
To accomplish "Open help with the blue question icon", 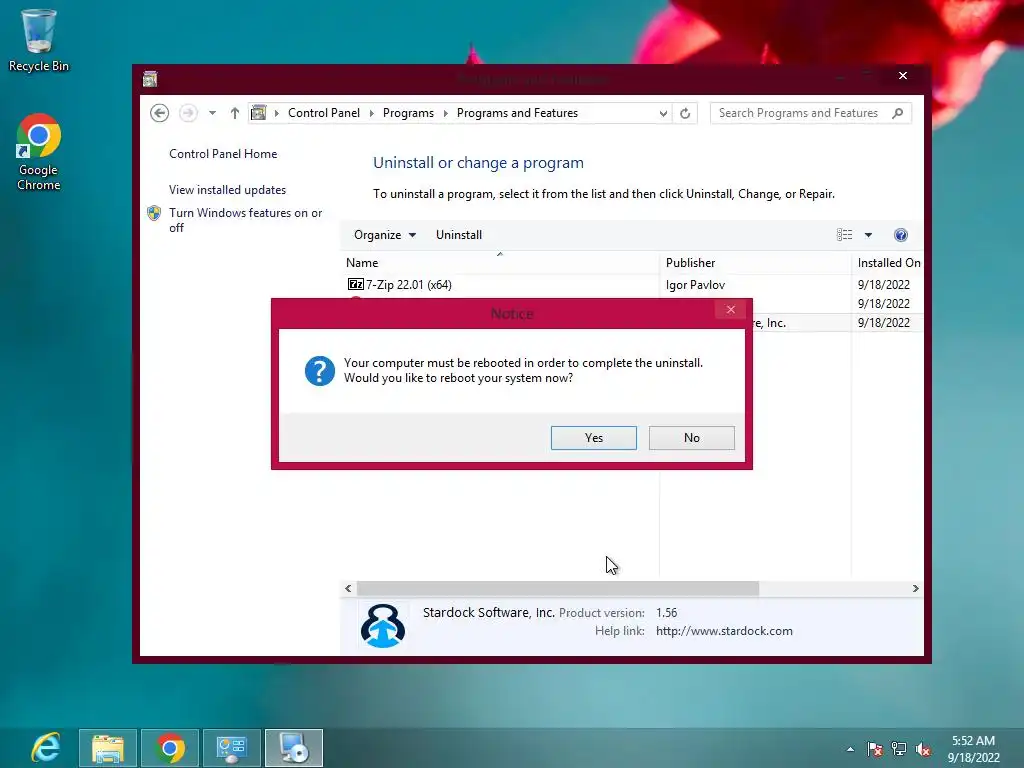I will (x=901, y=235).
